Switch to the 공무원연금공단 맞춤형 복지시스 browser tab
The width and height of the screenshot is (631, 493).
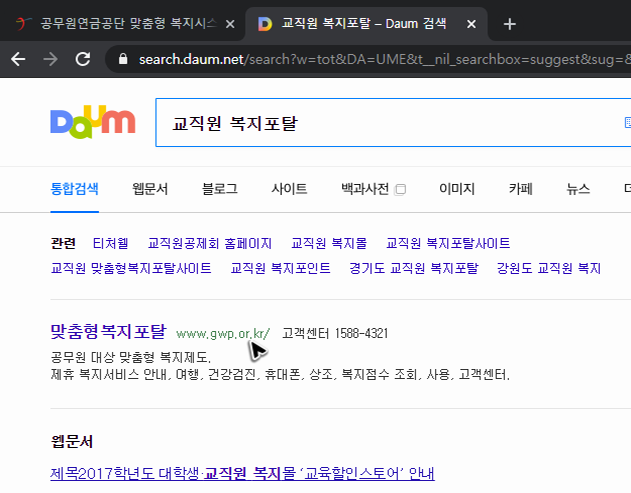(122, 24)
